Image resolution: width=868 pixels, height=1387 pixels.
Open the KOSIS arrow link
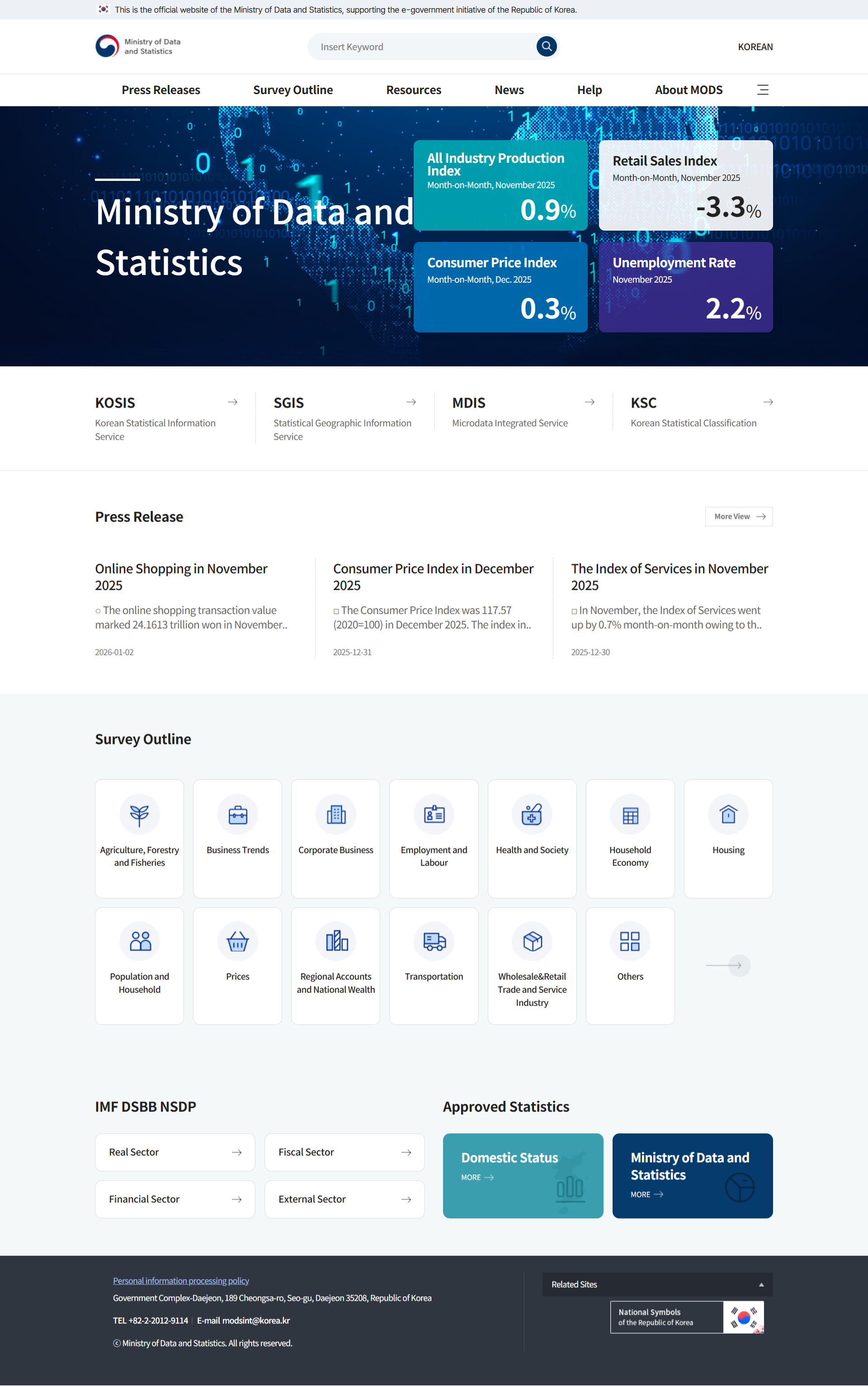coord(232,402)
